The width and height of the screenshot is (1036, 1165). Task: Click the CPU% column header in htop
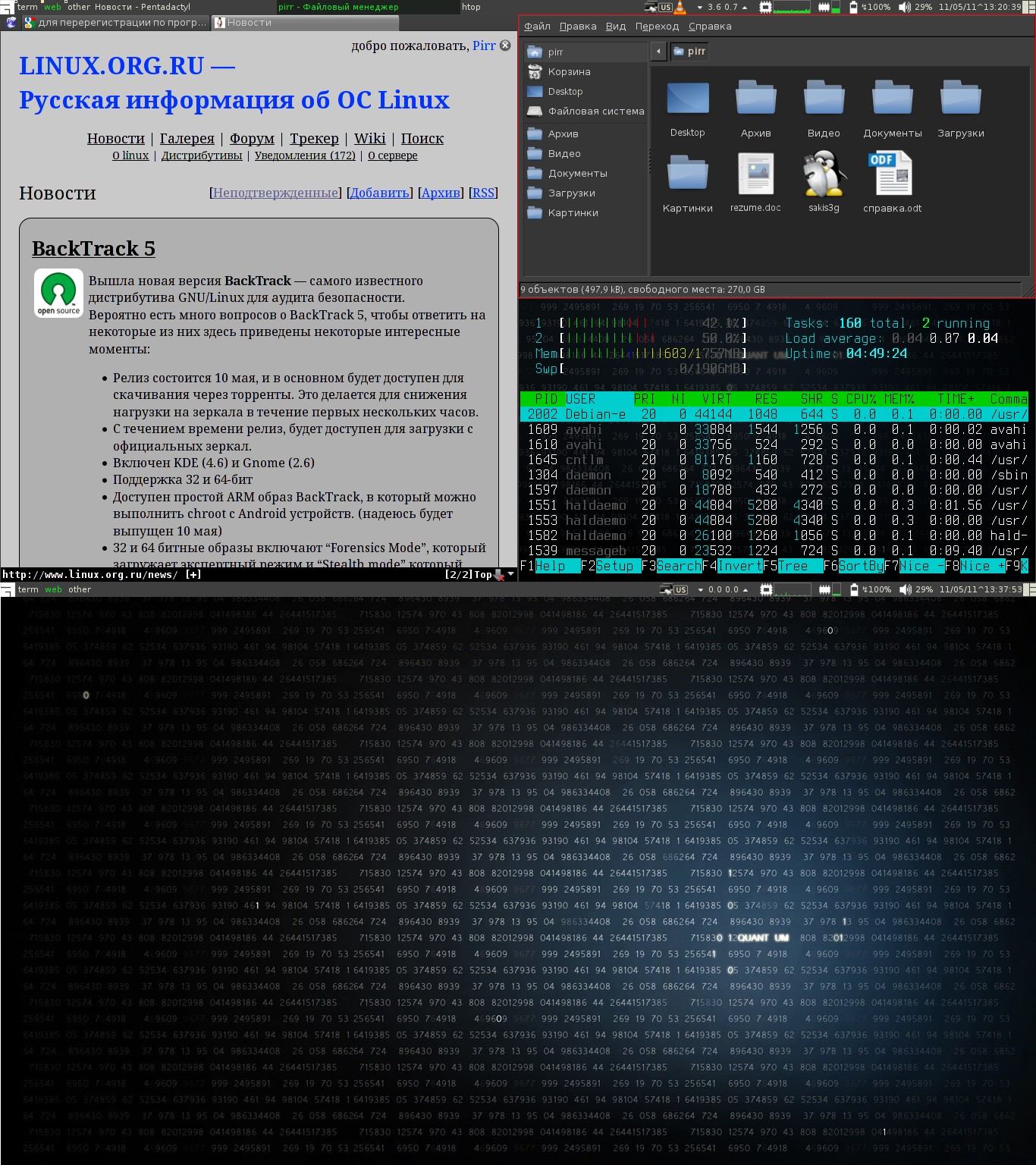pos(861,399)
